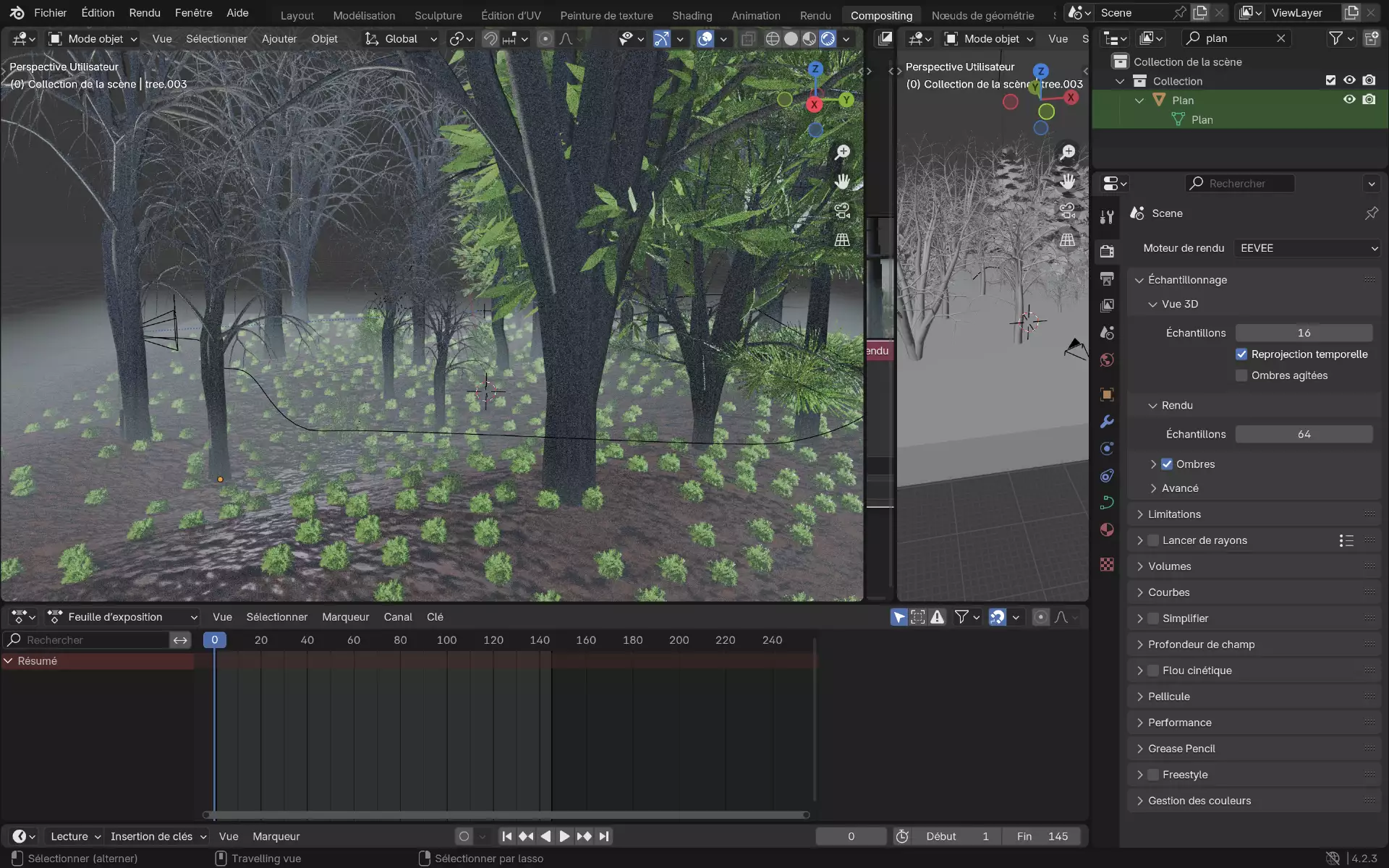Toggle viewport overlays button
The width and height of the screenshot is (1389, 868).
point(705,39)
